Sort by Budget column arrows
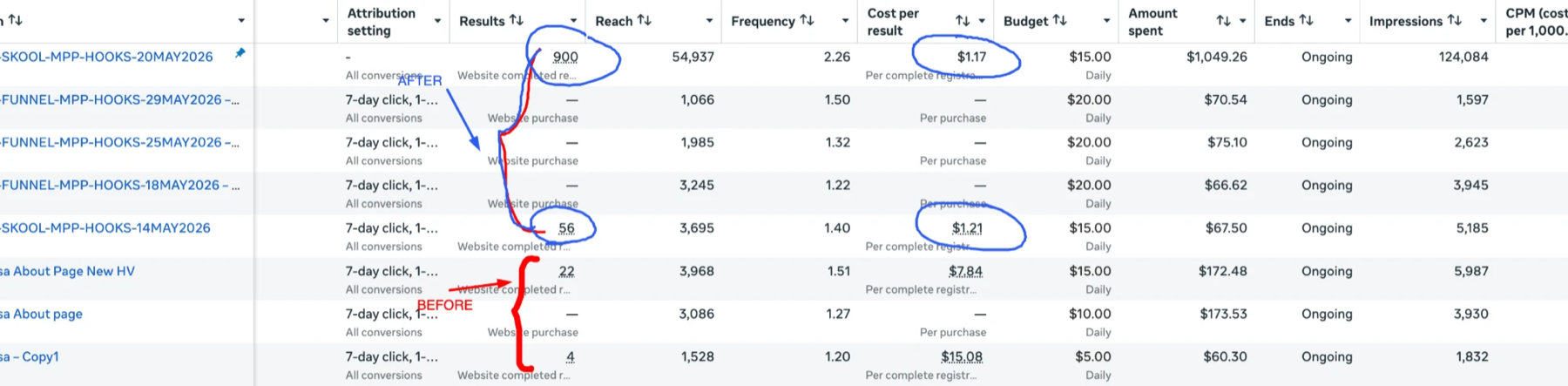This screenshot has width=1568, height=386. tap(1059, 20)
